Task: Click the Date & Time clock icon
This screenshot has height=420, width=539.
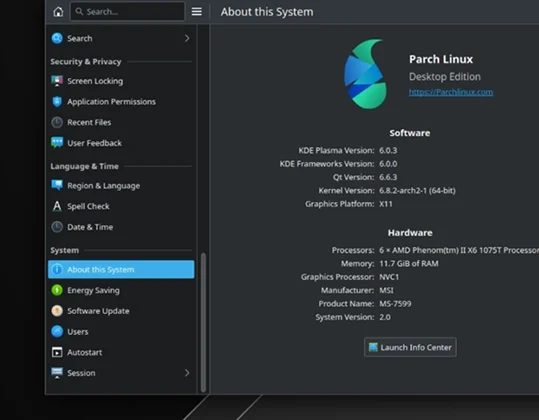Action: [x=57, y=227]
